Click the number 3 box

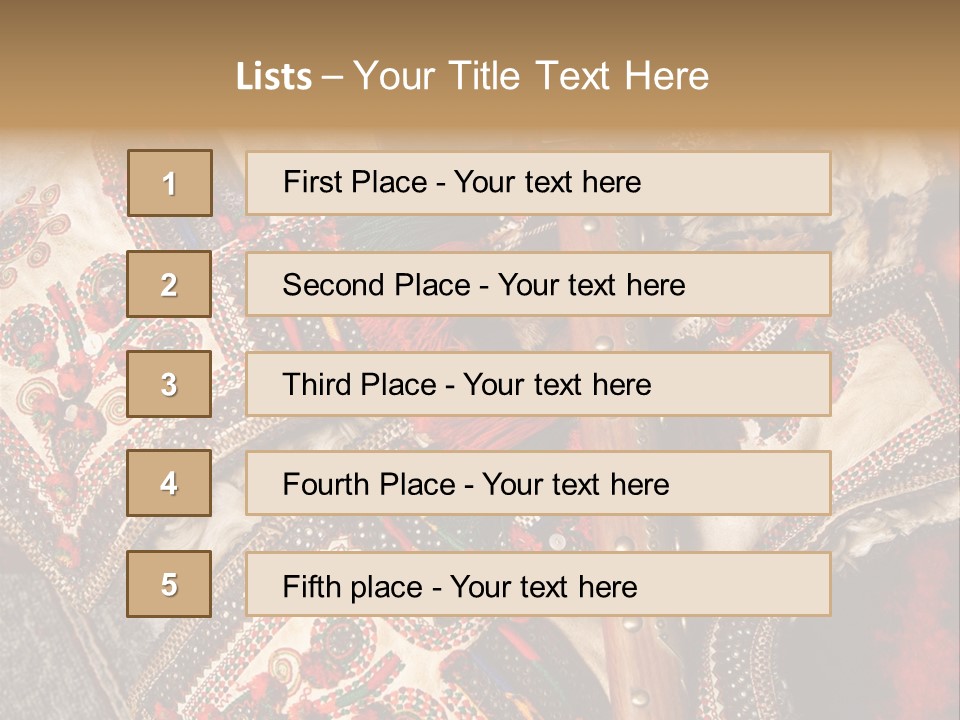(x=170, y=384)
